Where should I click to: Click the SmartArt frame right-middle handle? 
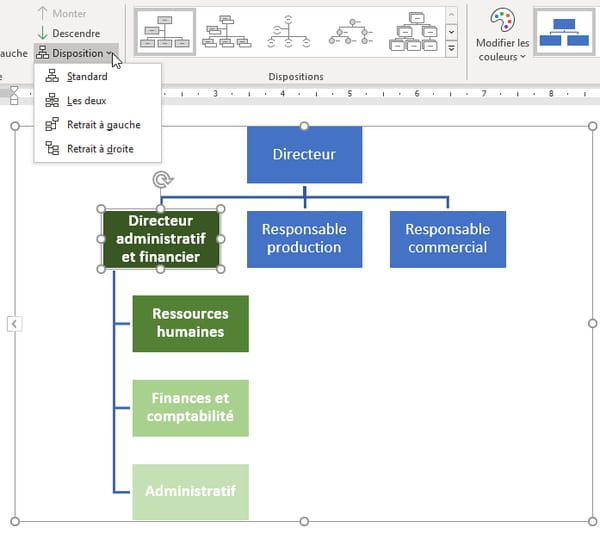click(x=592, y=324)
